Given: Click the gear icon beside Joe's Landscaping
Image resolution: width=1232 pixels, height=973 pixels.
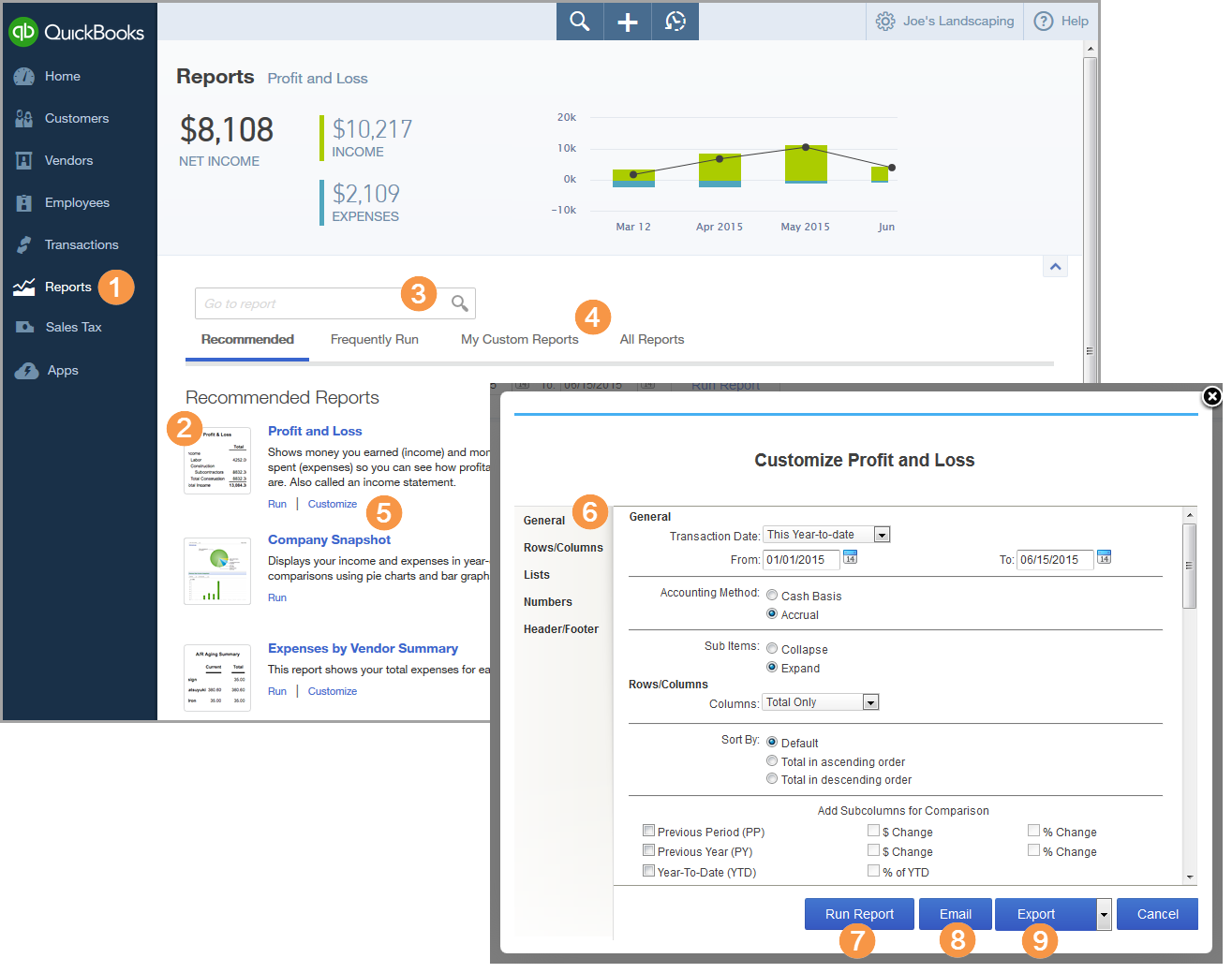Looking at the screenshot, I should 885,21.
